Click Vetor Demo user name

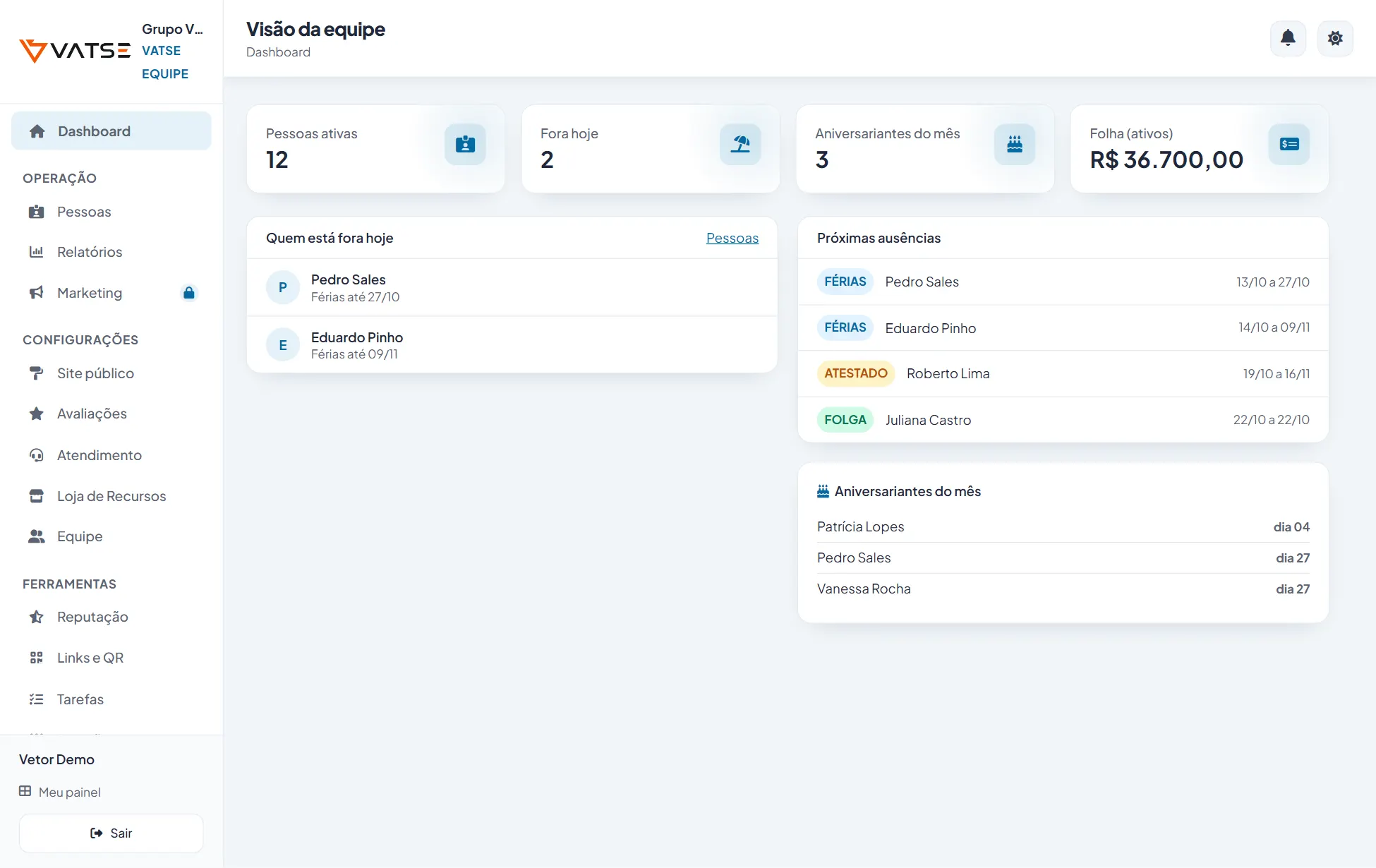pos(56,760)
